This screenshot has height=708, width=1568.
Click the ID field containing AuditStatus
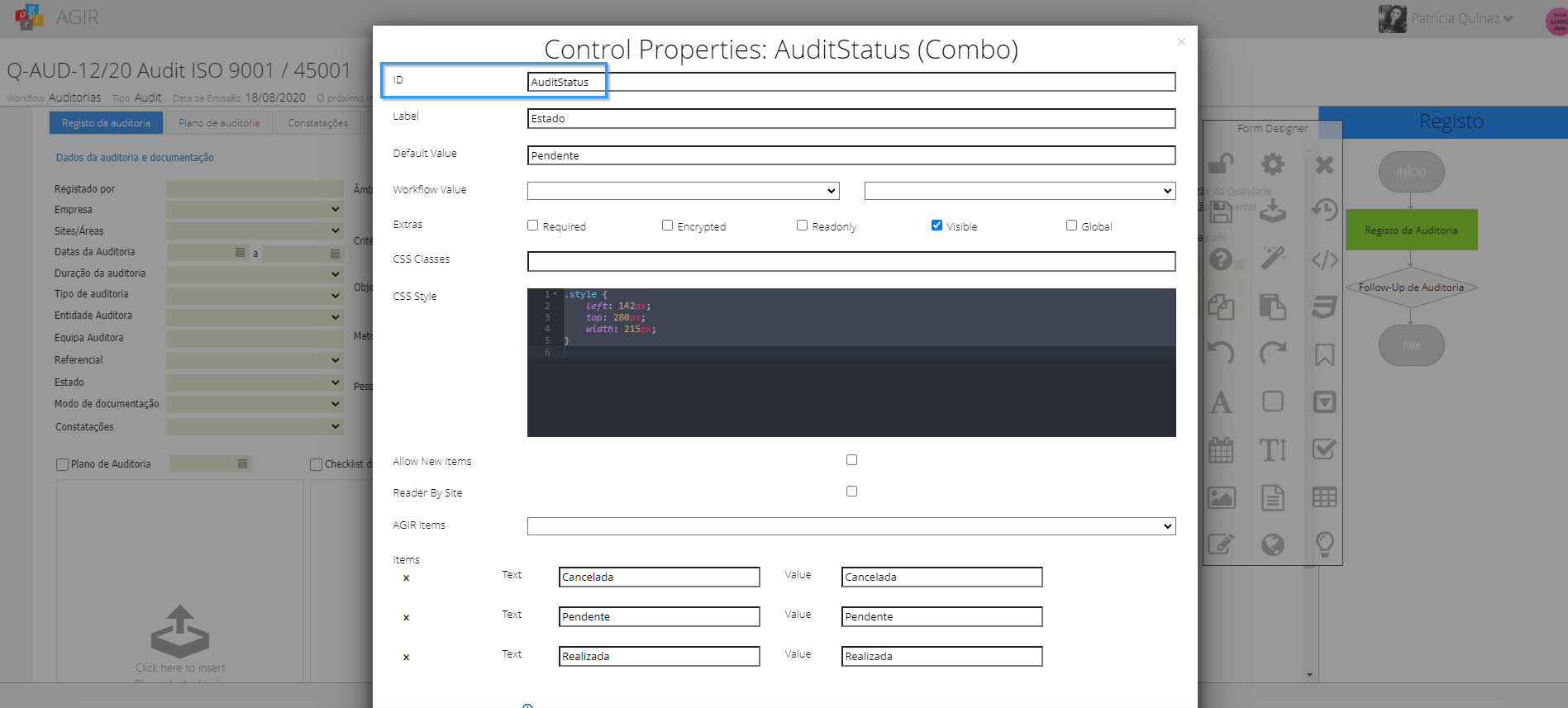click(x=851, y=82)
